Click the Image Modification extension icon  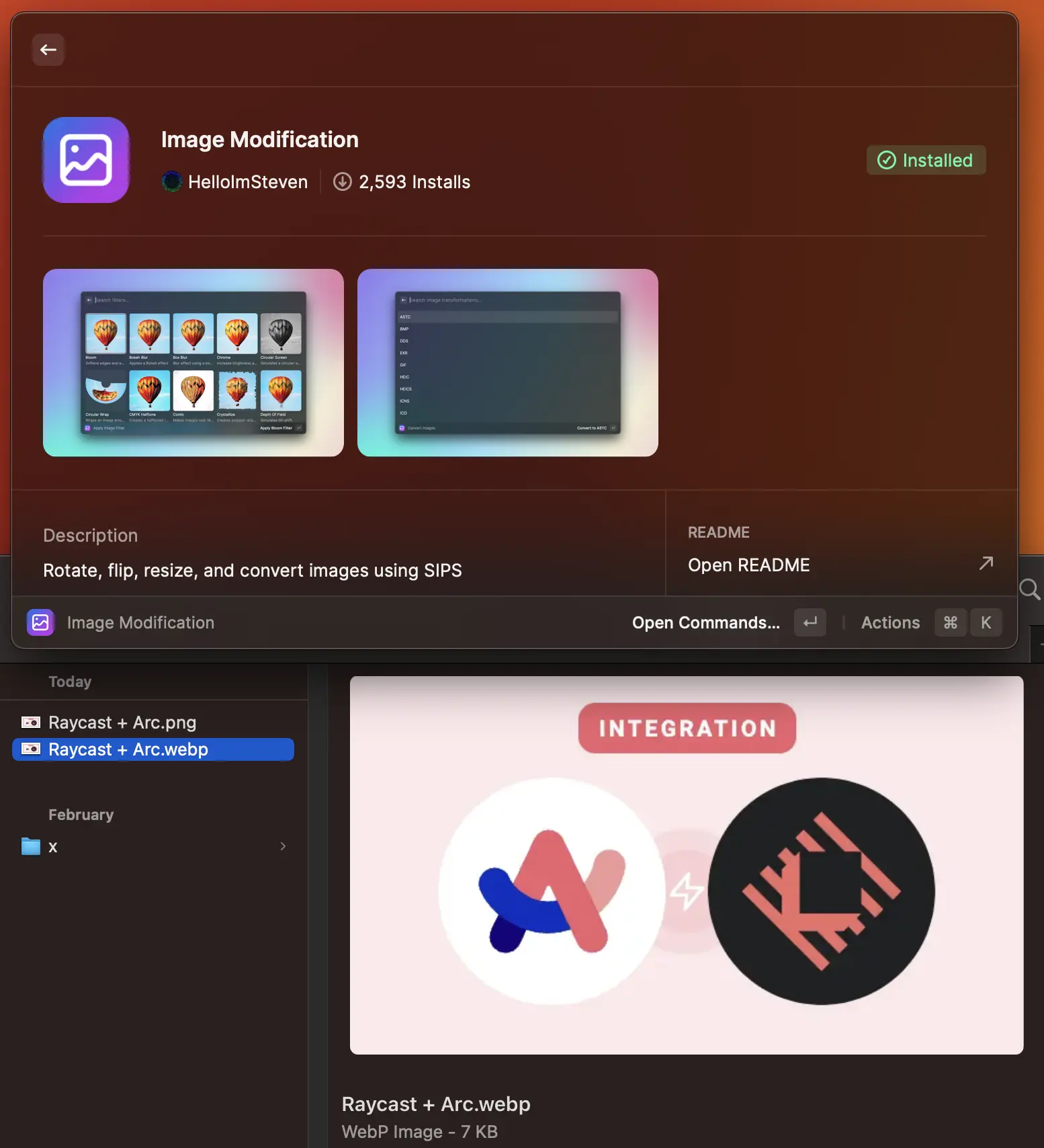(x=86, y=160)
